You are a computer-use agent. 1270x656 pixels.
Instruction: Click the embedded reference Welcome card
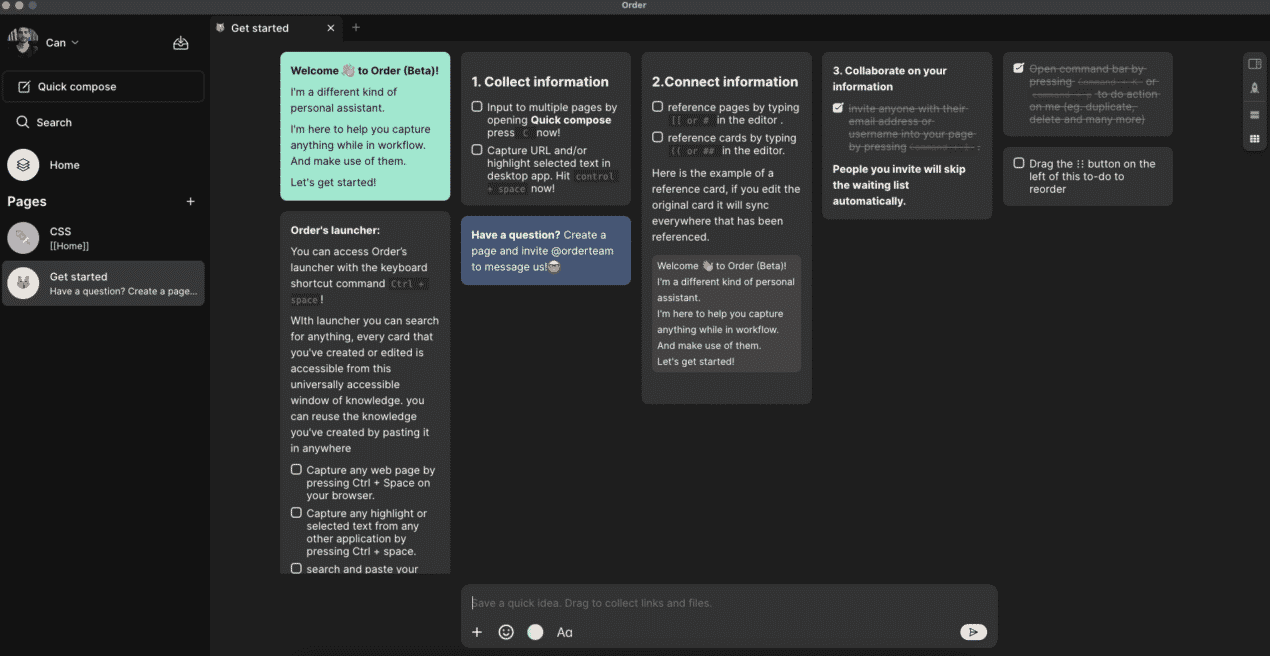click(727, 314)
